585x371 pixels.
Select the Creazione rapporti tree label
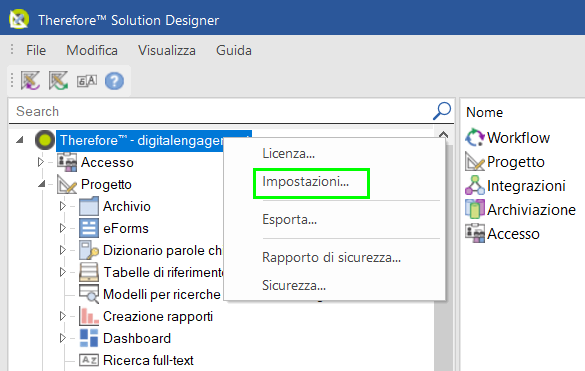(158, 316)
